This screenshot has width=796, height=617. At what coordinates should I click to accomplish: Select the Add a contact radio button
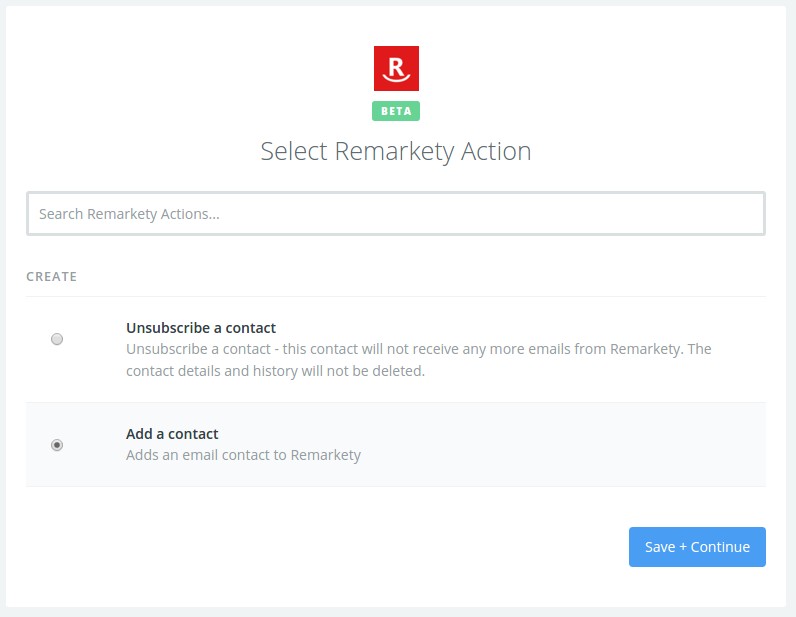(x=57, y=445)
